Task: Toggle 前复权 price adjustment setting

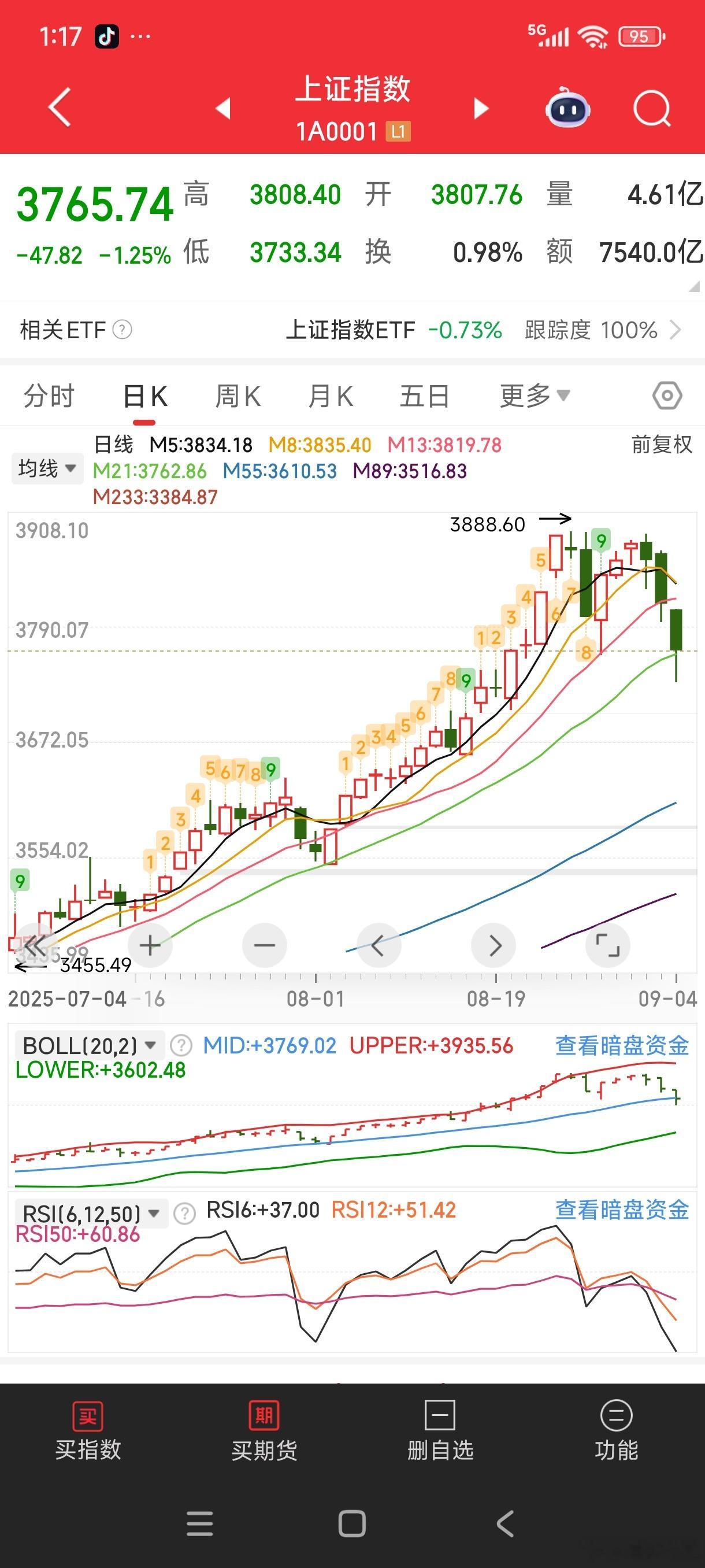Action: click(662, 445)
